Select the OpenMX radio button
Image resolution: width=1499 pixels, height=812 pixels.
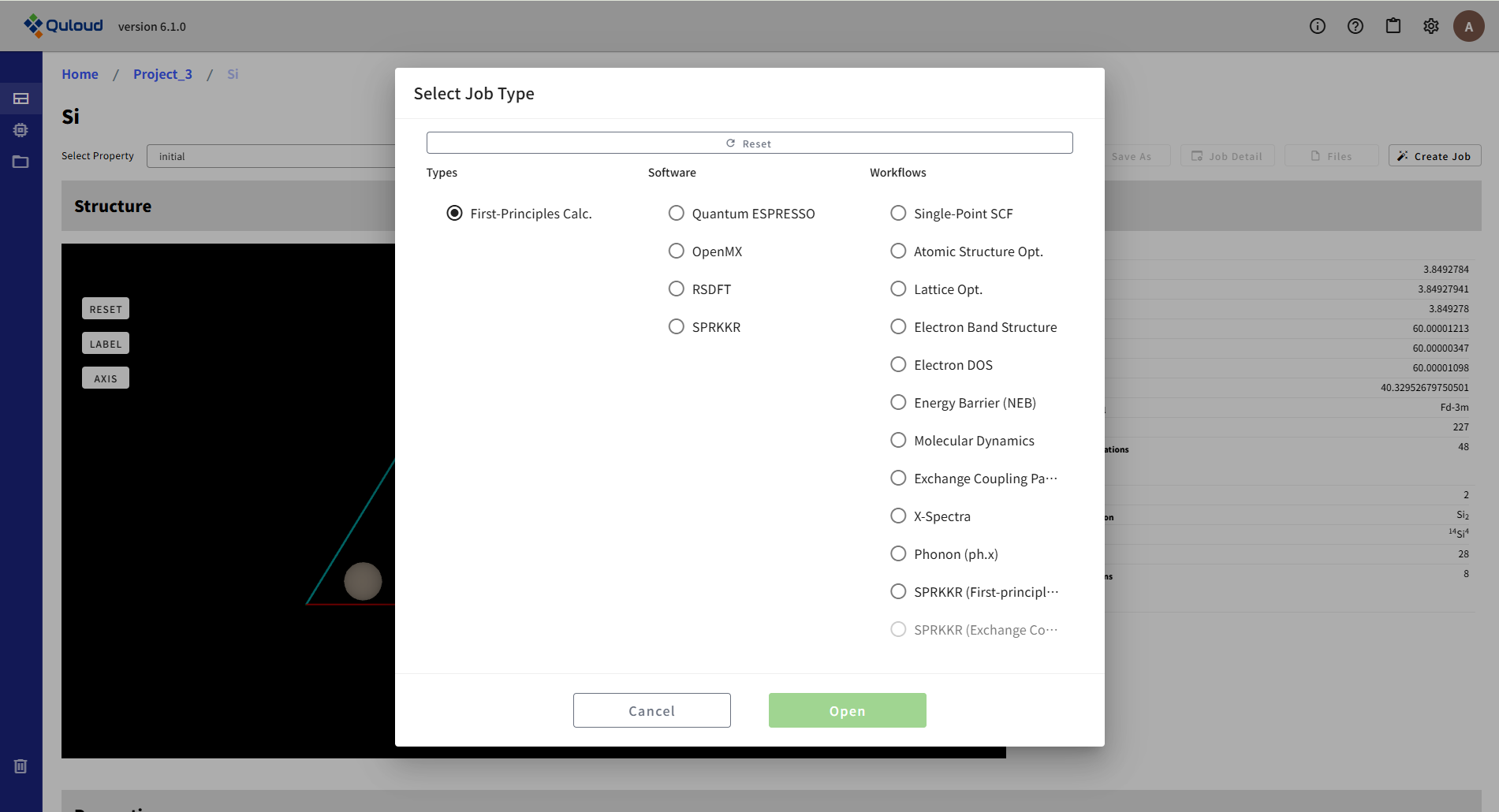(x=676, y=251)
